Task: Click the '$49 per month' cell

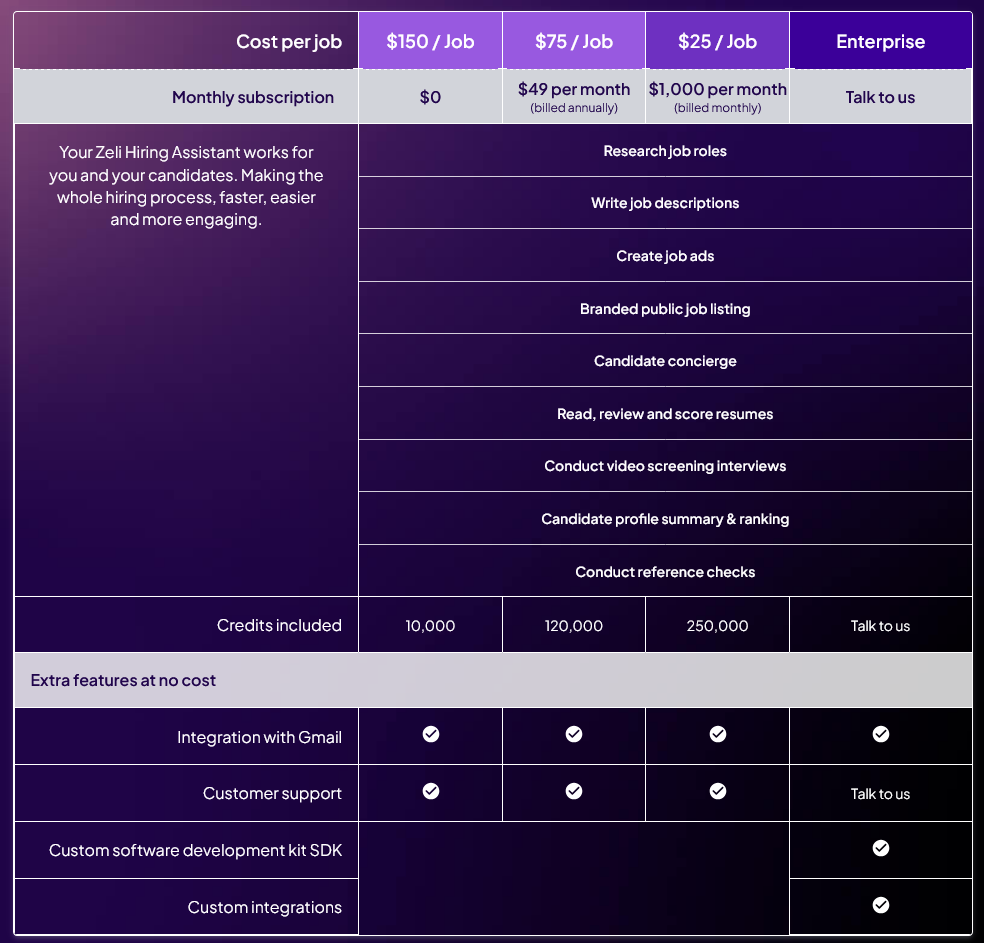Action: click(574, 97)
